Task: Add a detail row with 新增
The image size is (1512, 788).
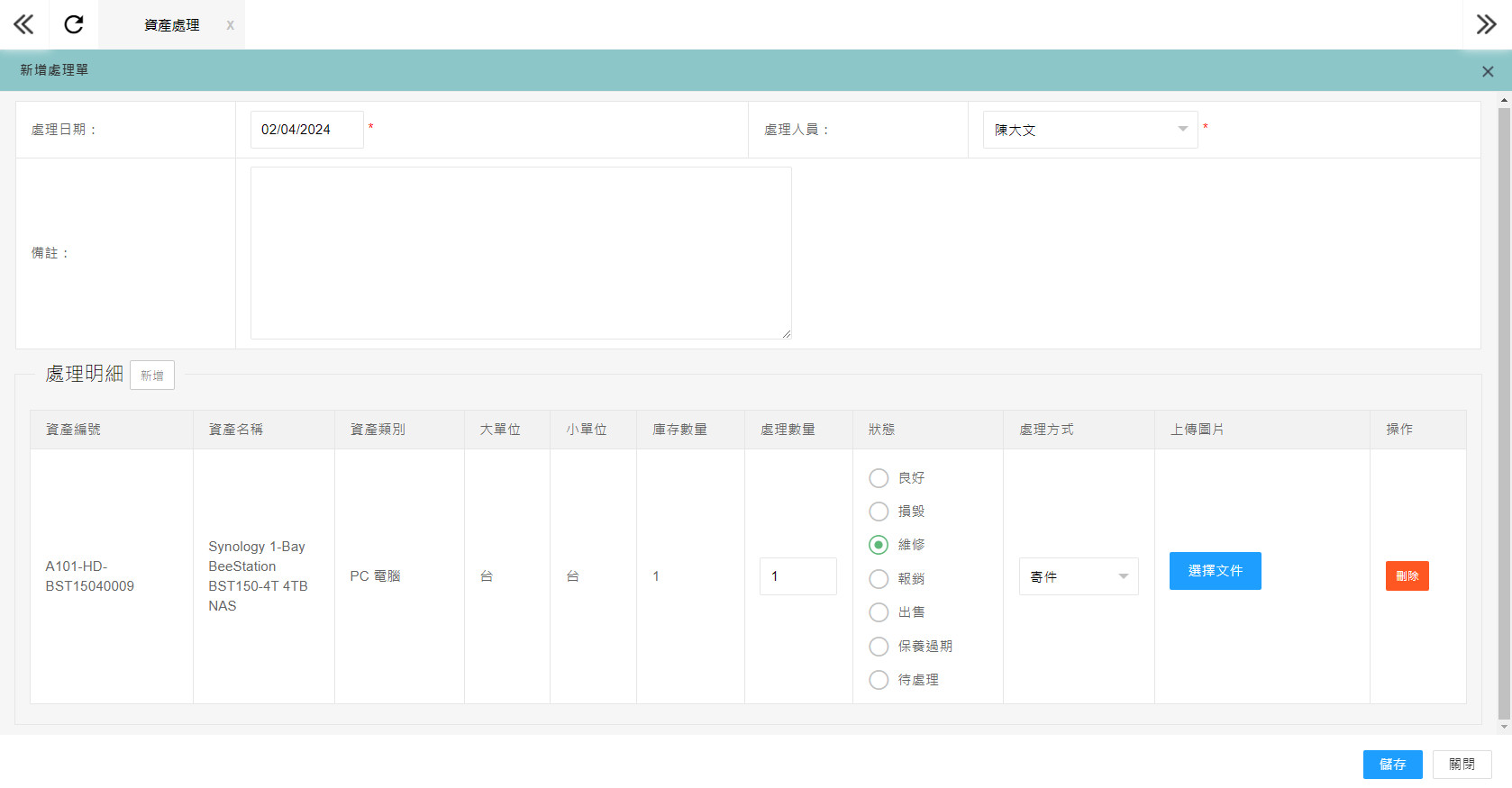Action: 152,376
